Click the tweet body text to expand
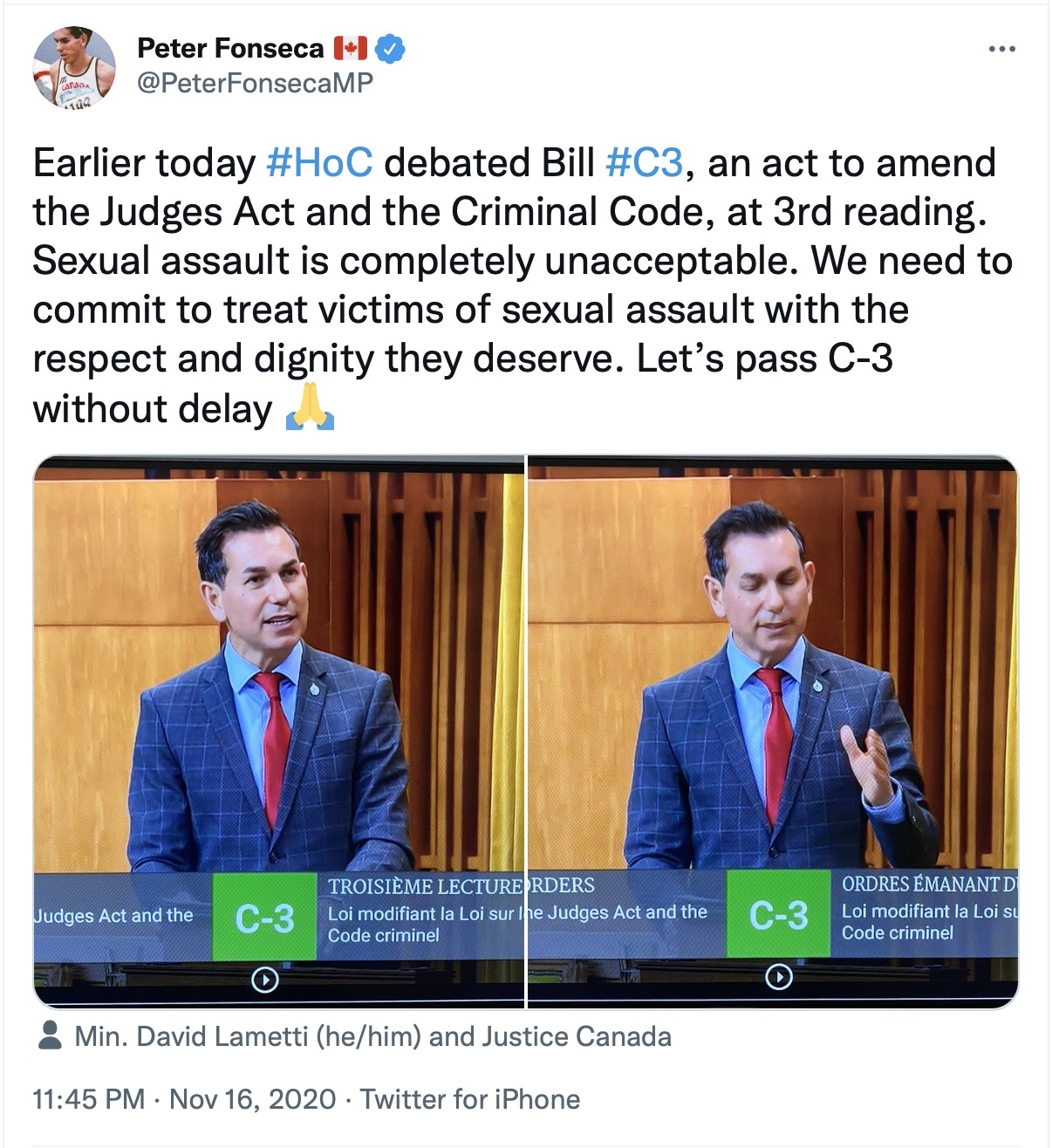 523,285
